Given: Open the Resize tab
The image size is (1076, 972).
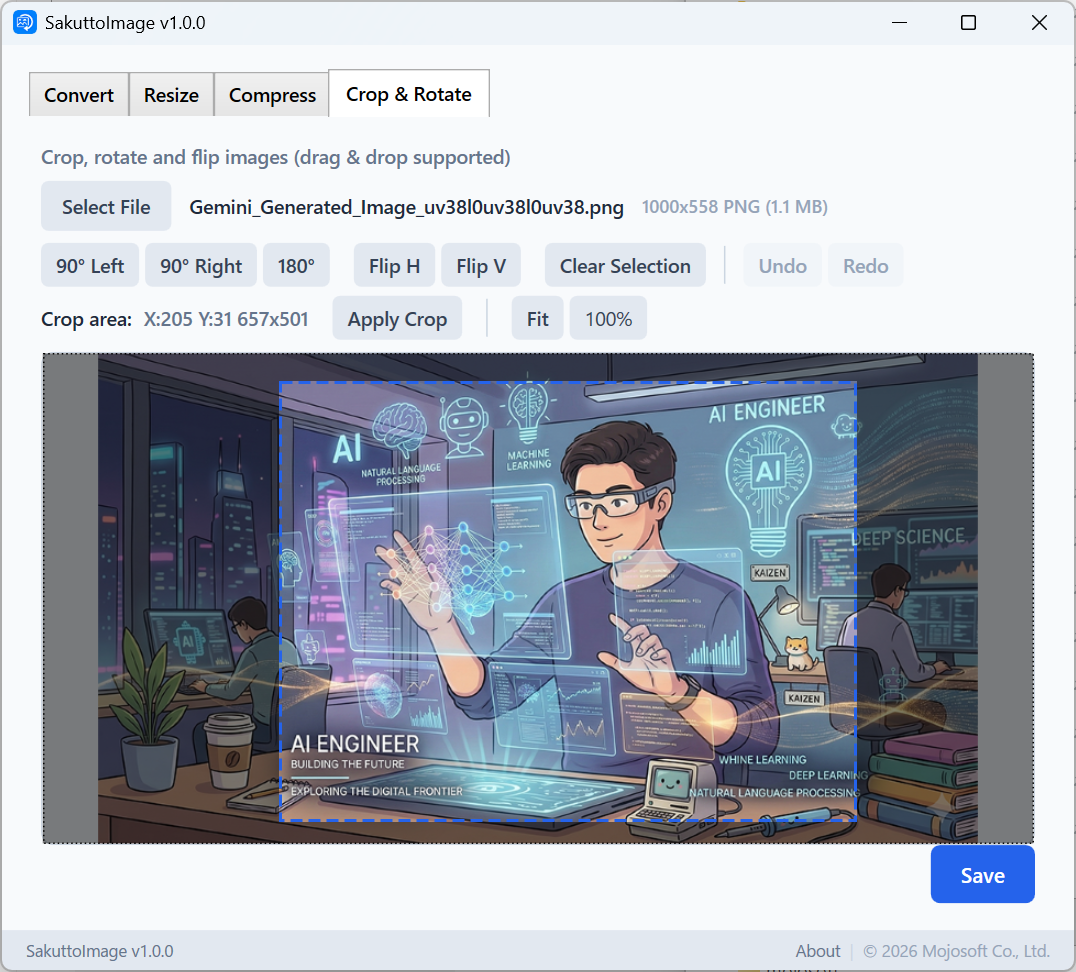Looking at the screenshot, I should [x=171, y=95].
